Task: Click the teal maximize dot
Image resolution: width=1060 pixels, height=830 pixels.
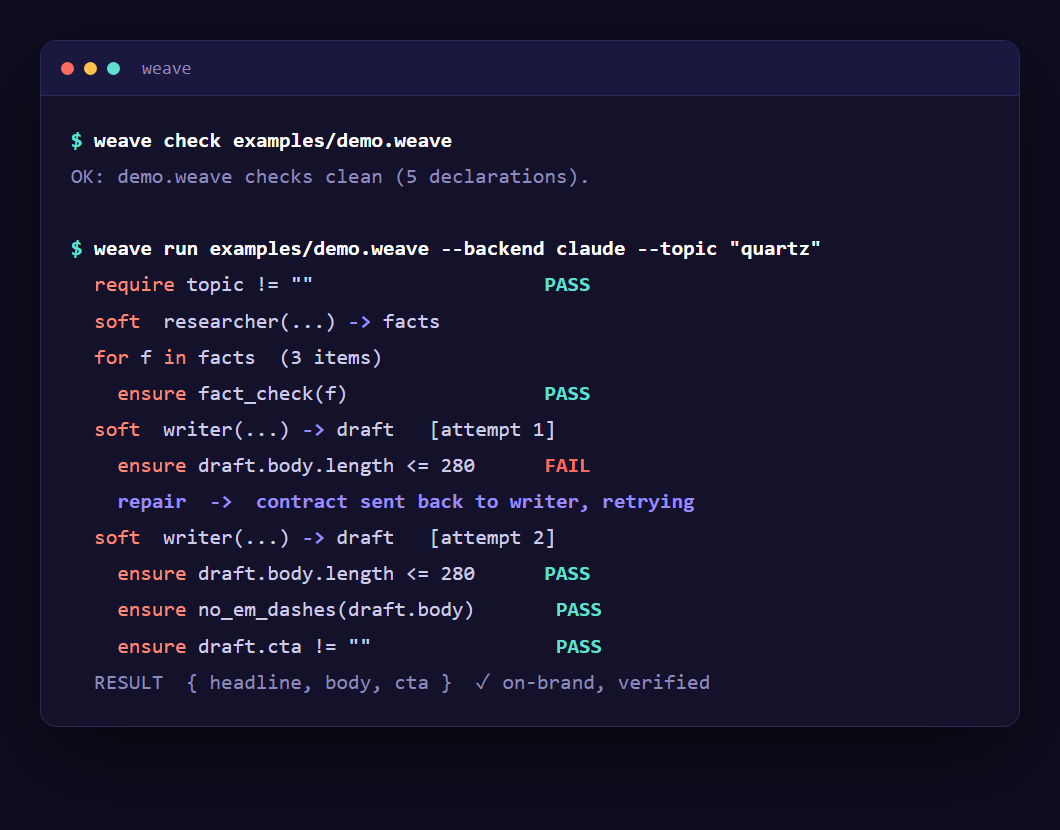Action: [114, 68]
